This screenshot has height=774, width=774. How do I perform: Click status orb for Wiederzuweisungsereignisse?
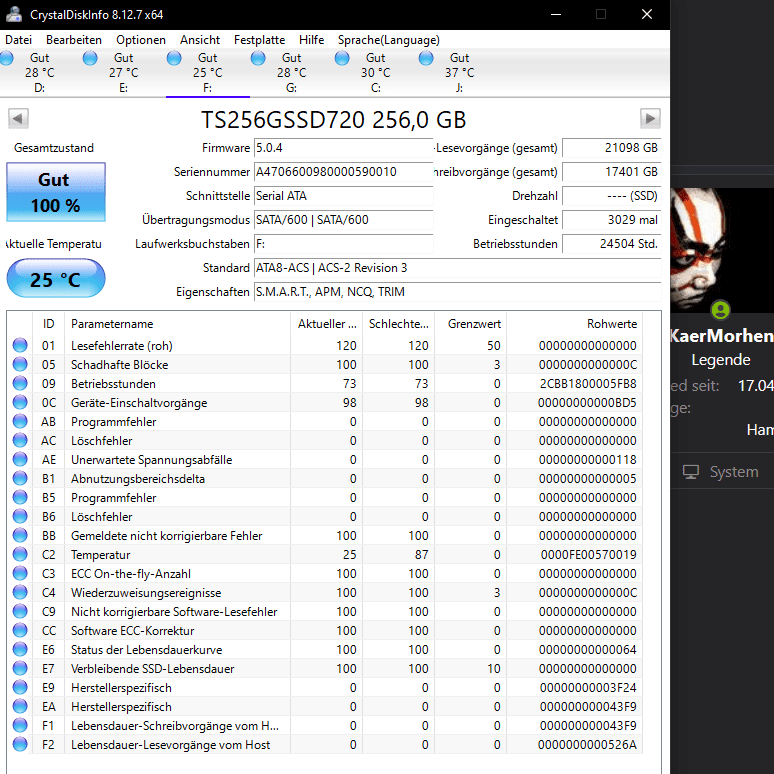pos(20,592)
